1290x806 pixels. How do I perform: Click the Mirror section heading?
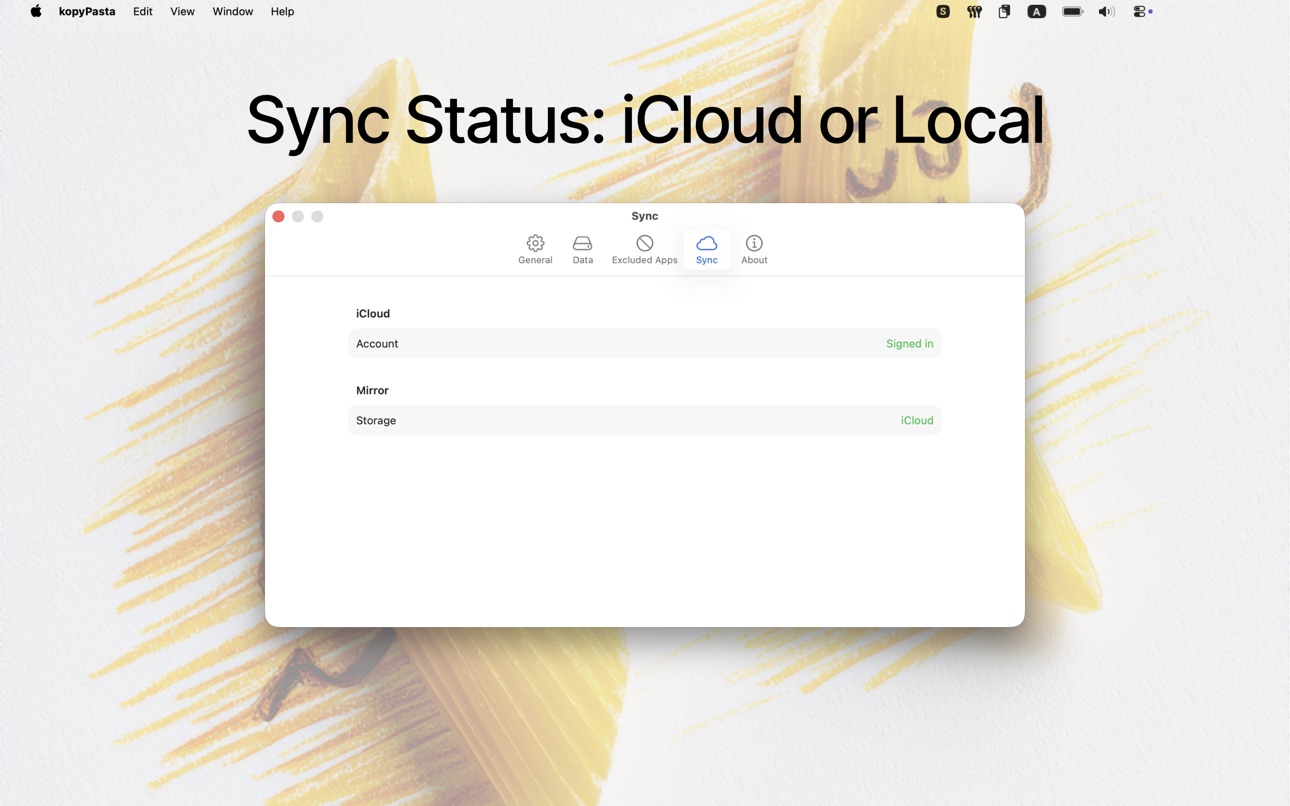372,391
